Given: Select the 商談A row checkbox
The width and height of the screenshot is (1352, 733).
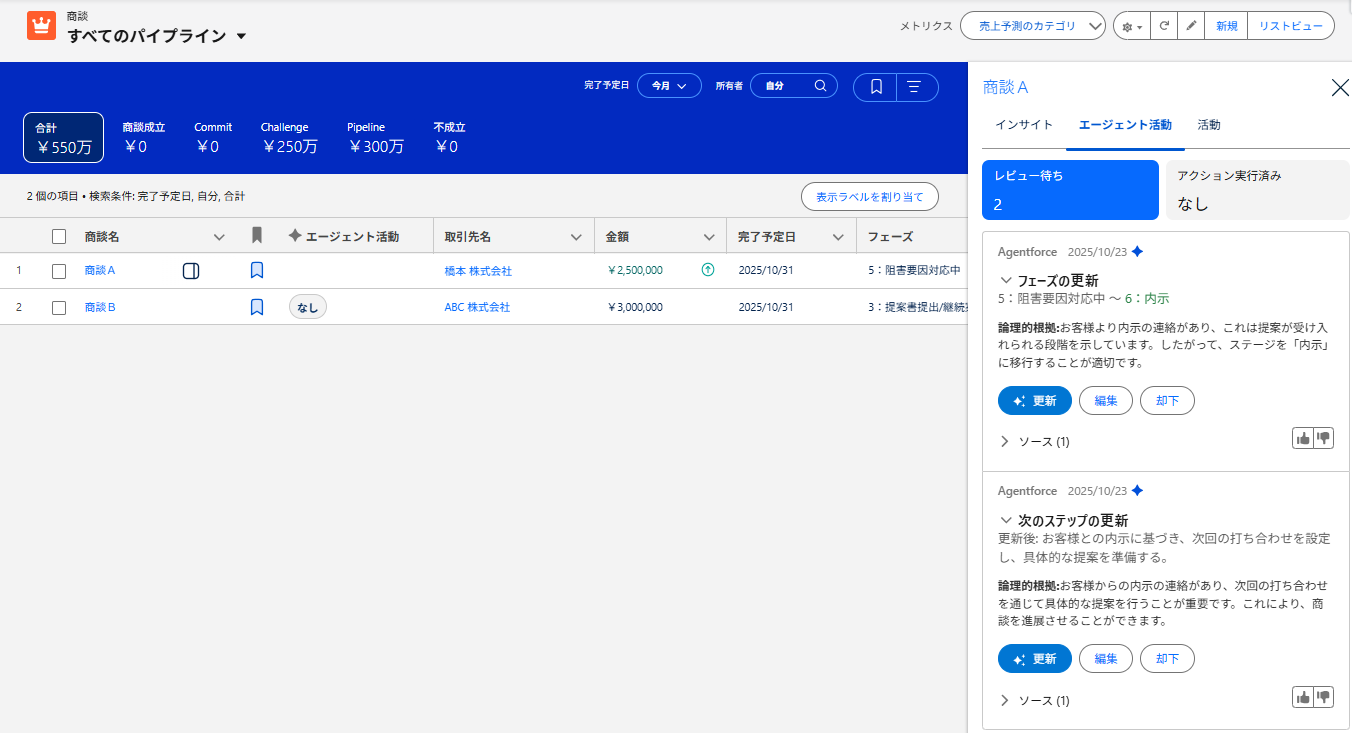Looking at the screenshot, I should click(59, 271).
